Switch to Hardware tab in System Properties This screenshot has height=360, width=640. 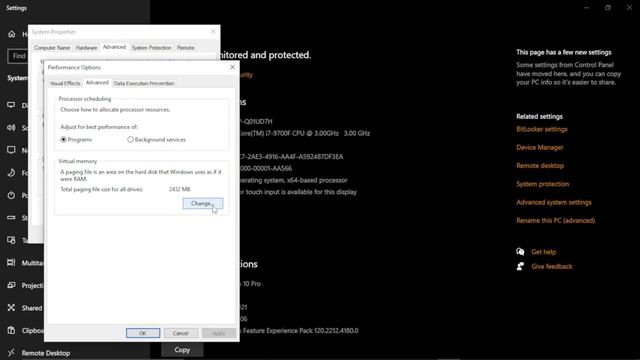87,48
